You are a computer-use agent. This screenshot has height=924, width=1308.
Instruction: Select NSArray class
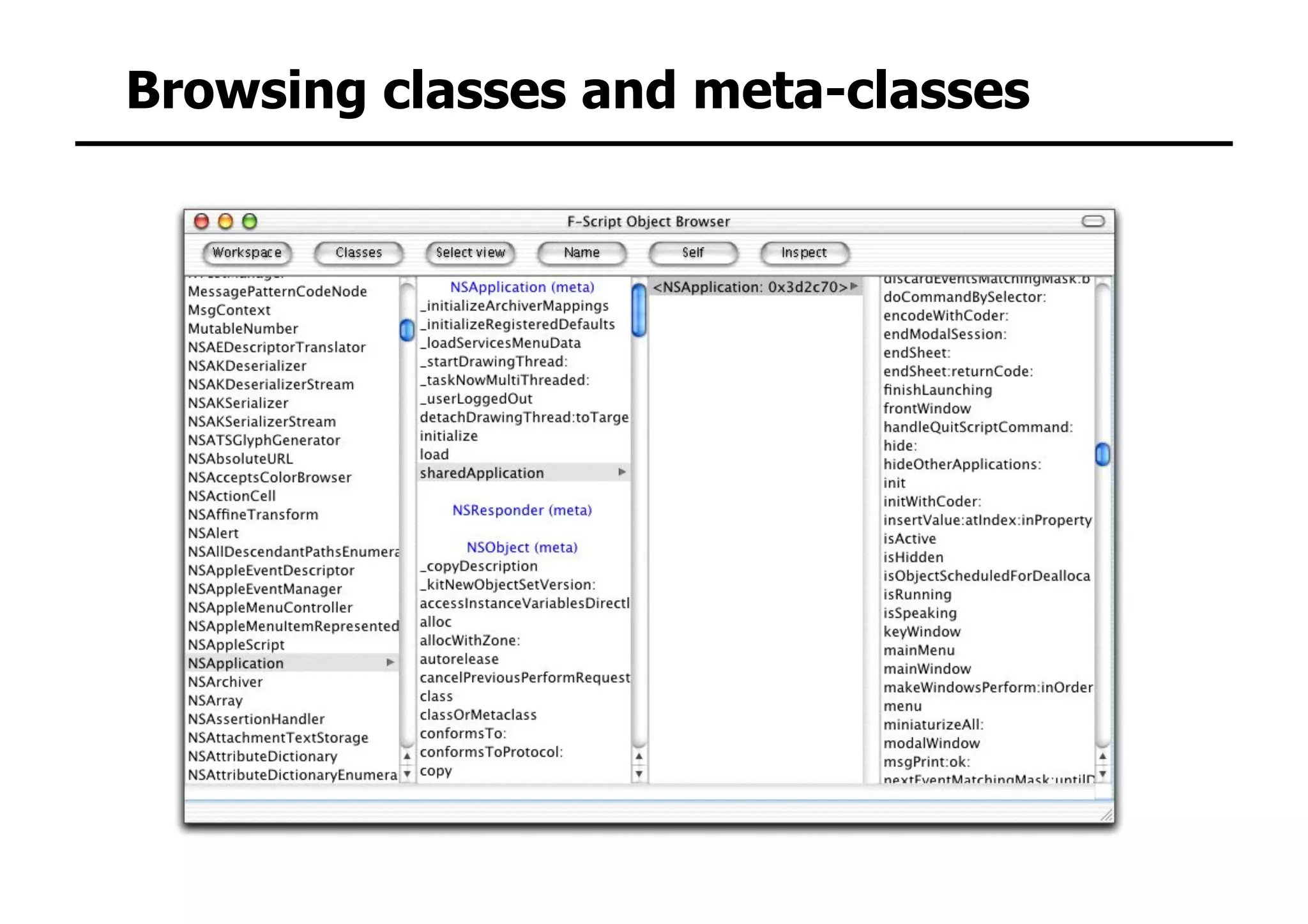215,700
